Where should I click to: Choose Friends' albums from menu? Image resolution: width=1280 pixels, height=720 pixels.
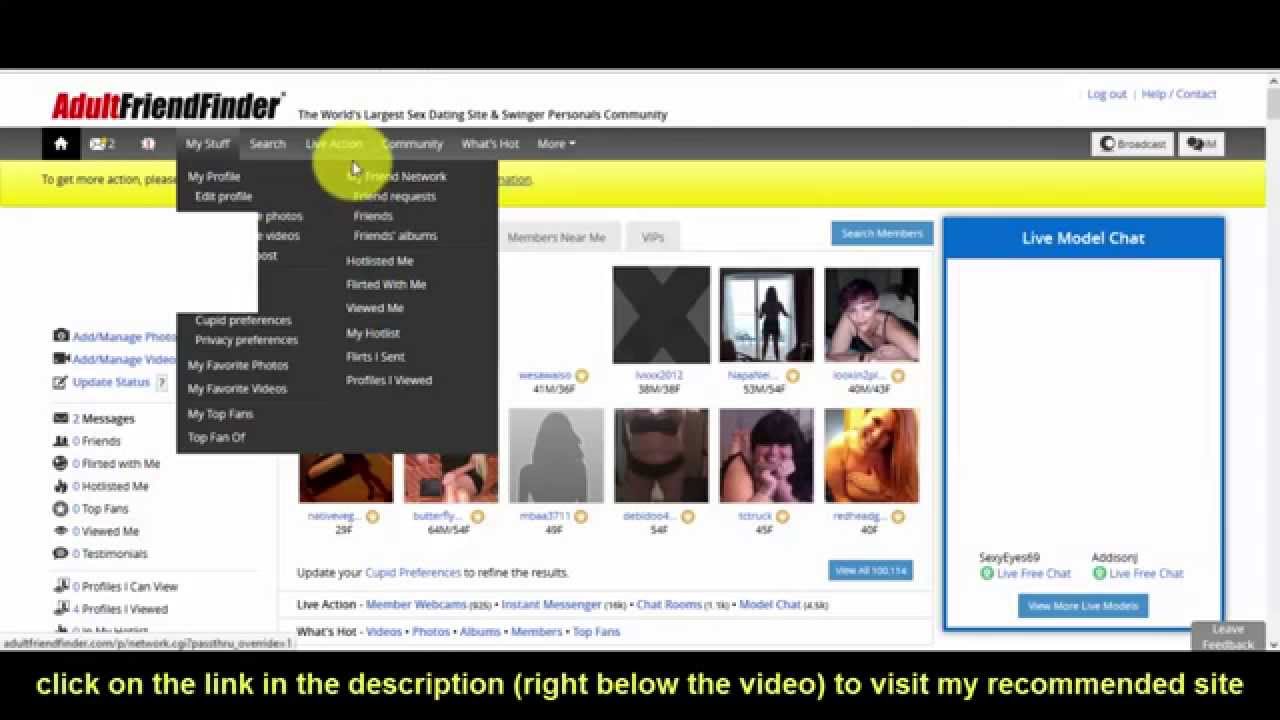tap(395, 236)
